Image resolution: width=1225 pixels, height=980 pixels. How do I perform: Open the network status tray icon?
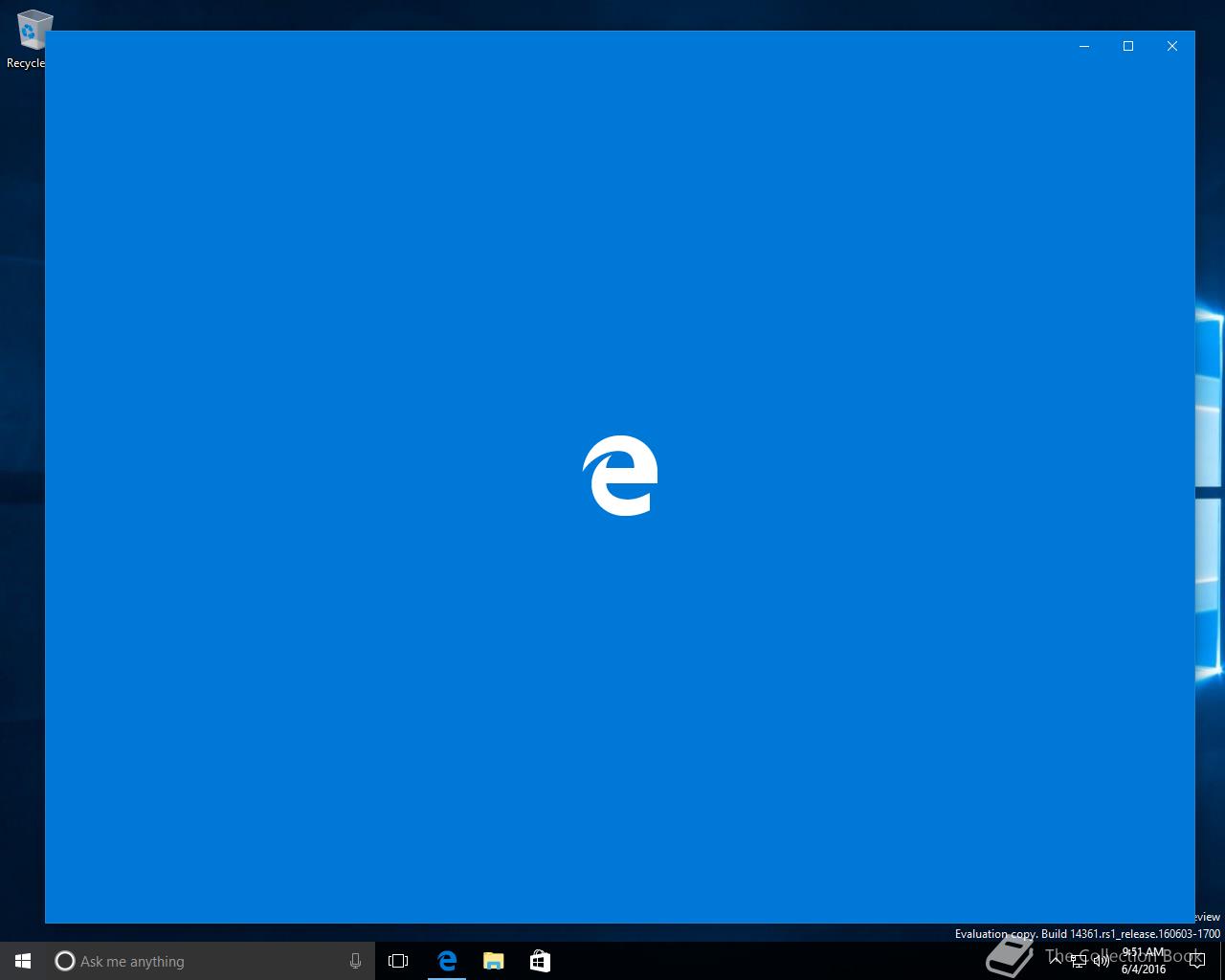point(1080,961)
